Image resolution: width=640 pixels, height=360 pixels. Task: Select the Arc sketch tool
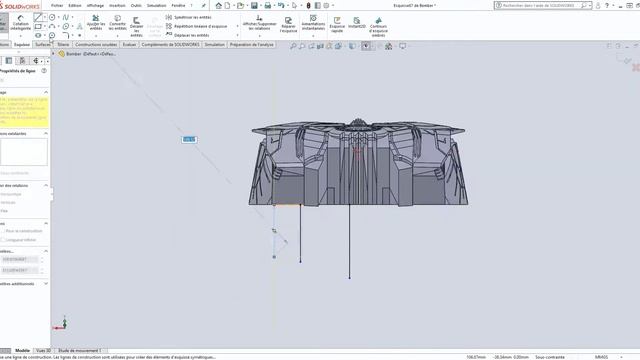[52, 27]
